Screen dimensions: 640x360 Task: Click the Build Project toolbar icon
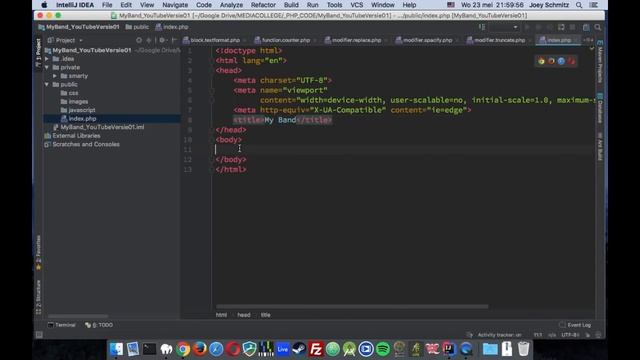pyautogui.click(x=482, y=27)
